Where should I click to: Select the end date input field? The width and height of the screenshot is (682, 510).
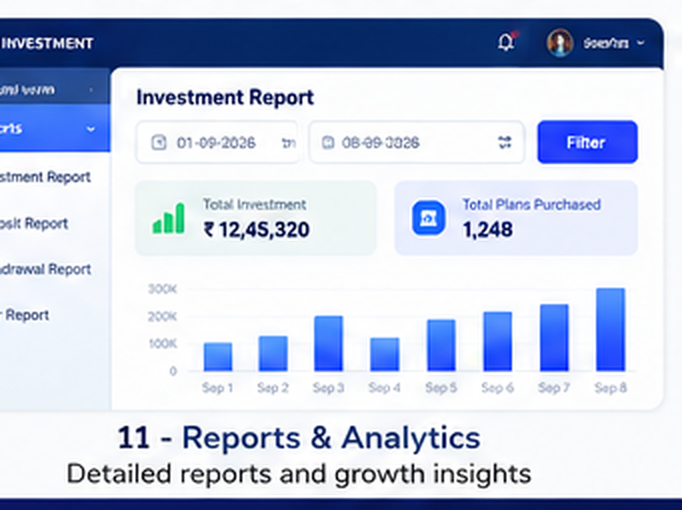[417, 142]
